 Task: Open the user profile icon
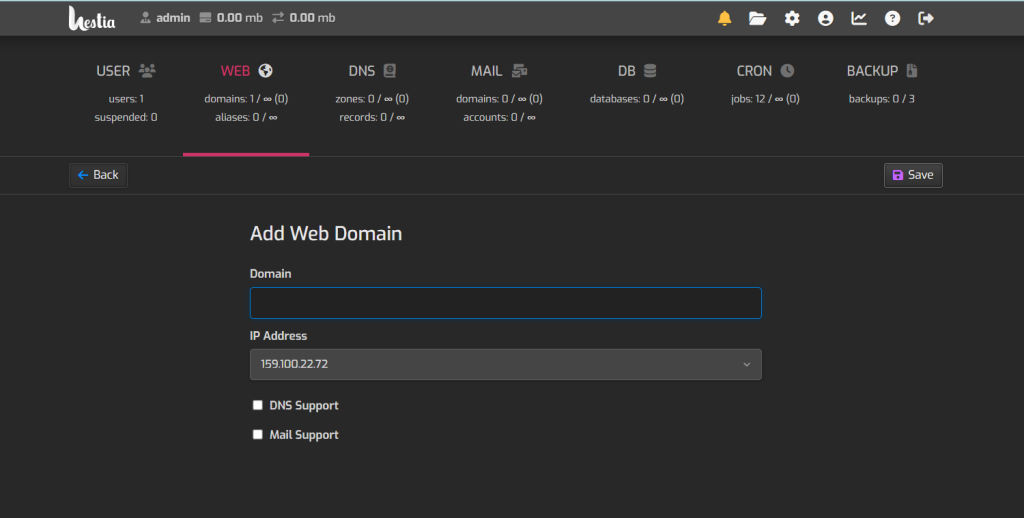point(825,18)
